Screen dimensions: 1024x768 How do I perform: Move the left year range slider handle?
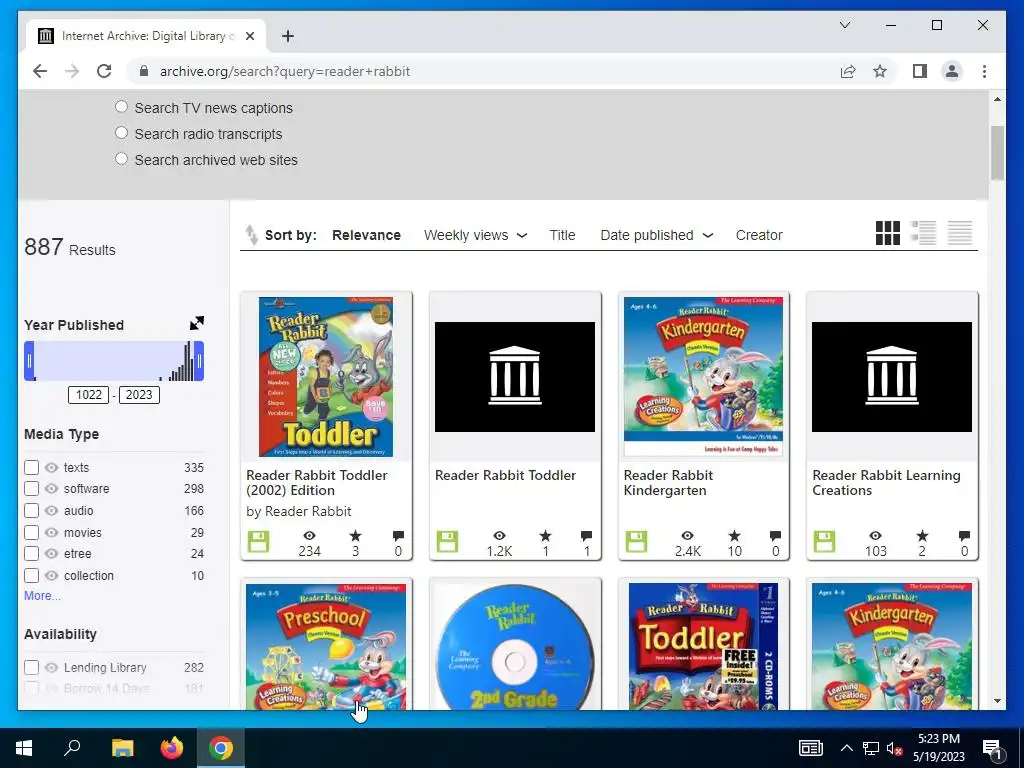(x=29, y=360)
